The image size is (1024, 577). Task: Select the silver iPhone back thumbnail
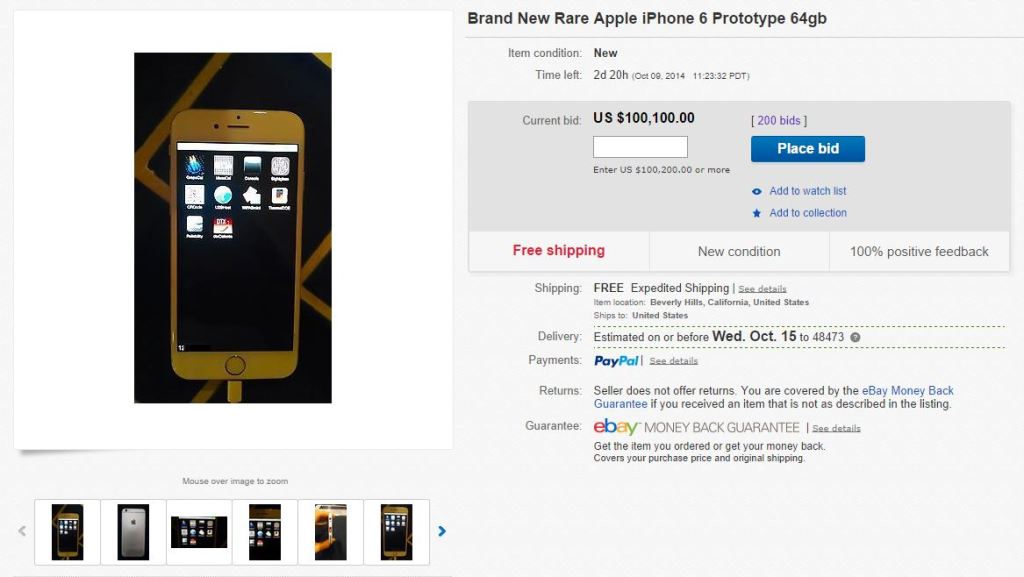(133, 532)
